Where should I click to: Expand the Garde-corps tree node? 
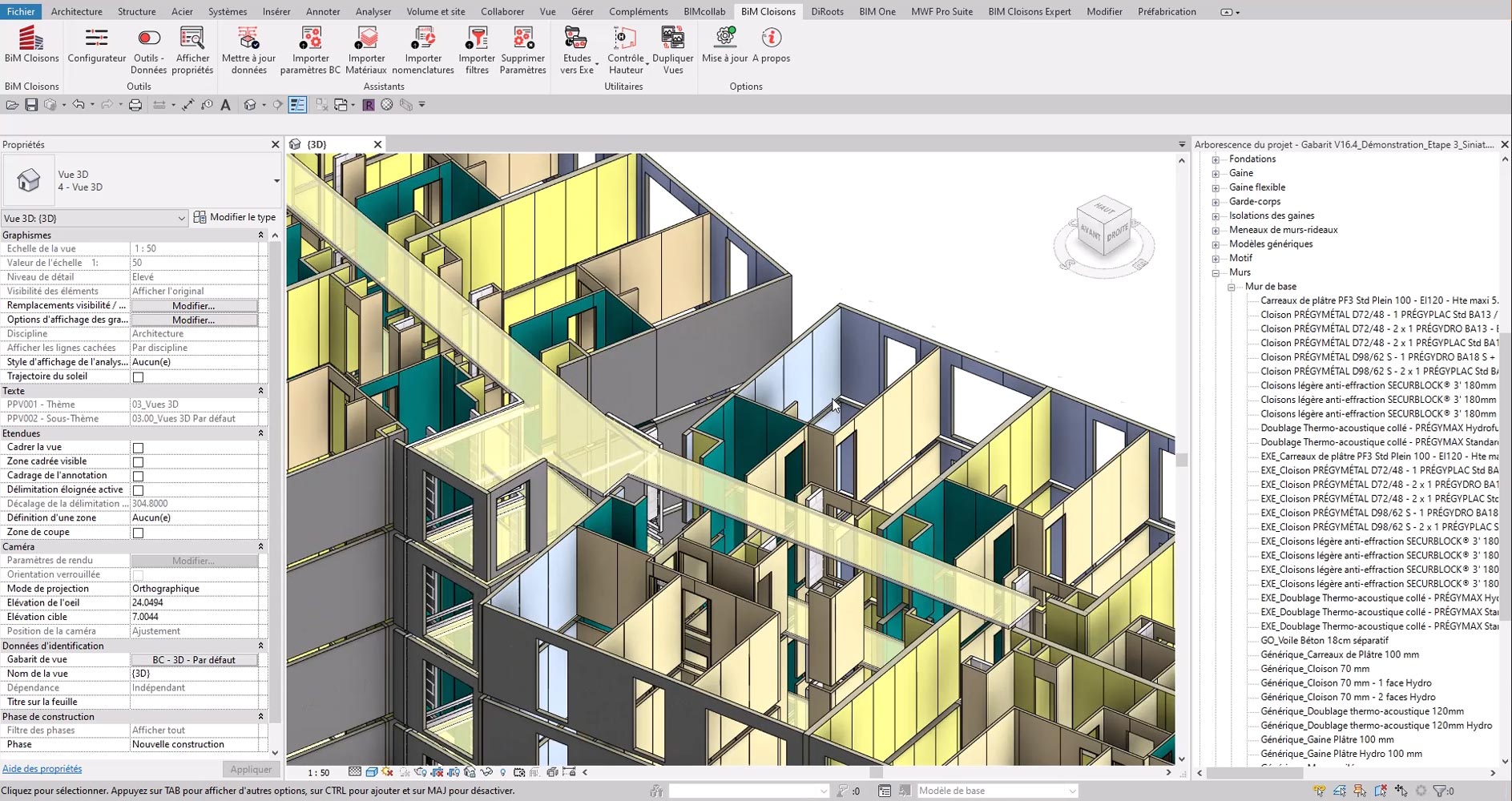click(1216, 202)
